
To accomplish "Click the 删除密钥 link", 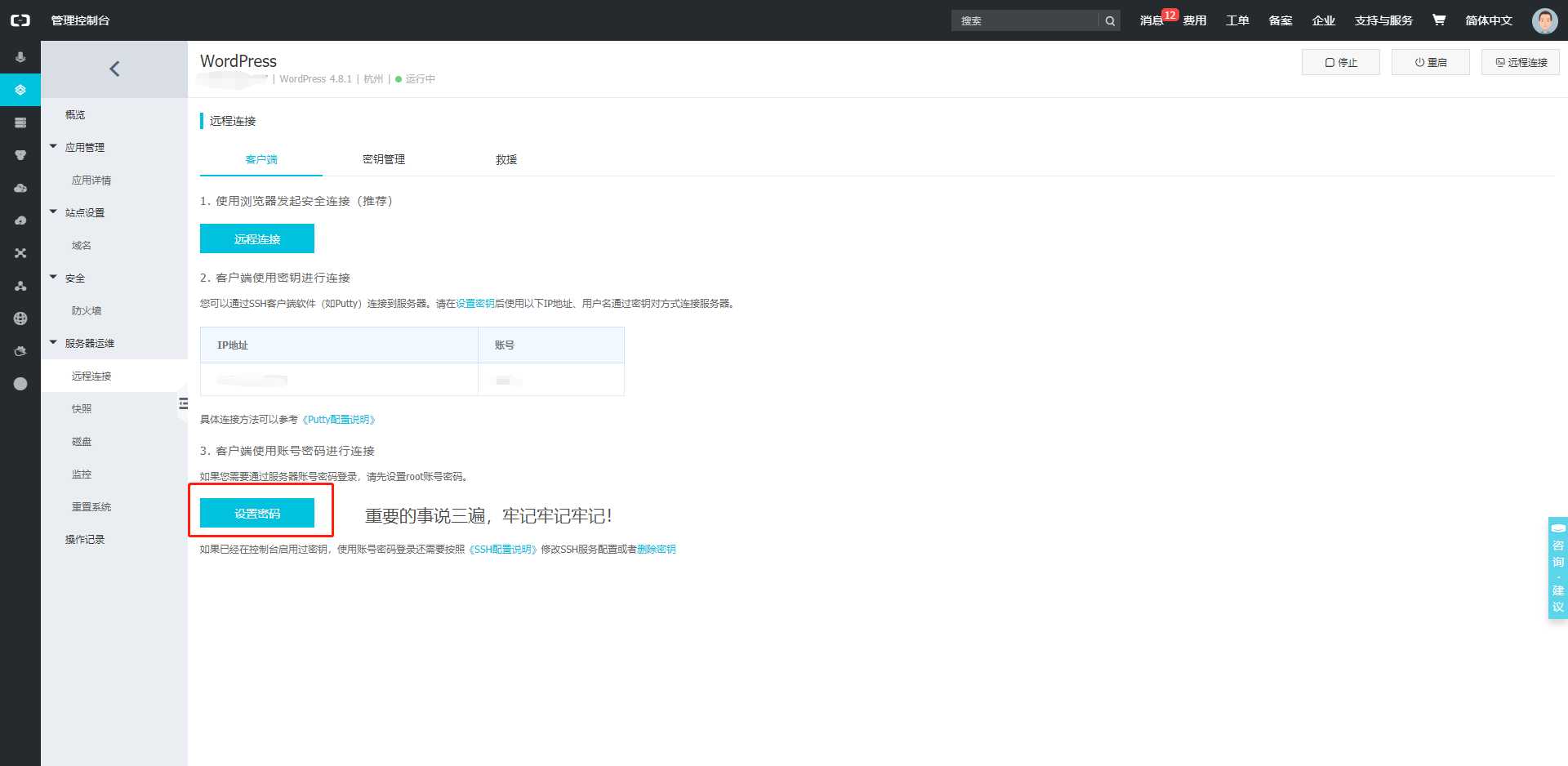I will coord(657,550).
